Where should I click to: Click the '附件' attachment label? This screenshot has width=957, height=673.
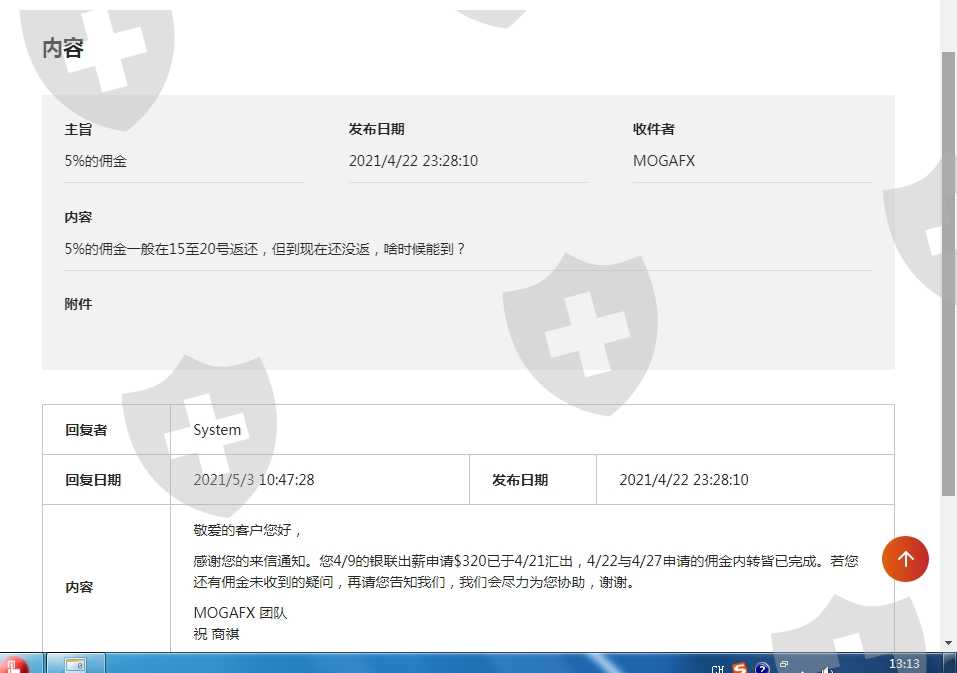tap(78, 304)
